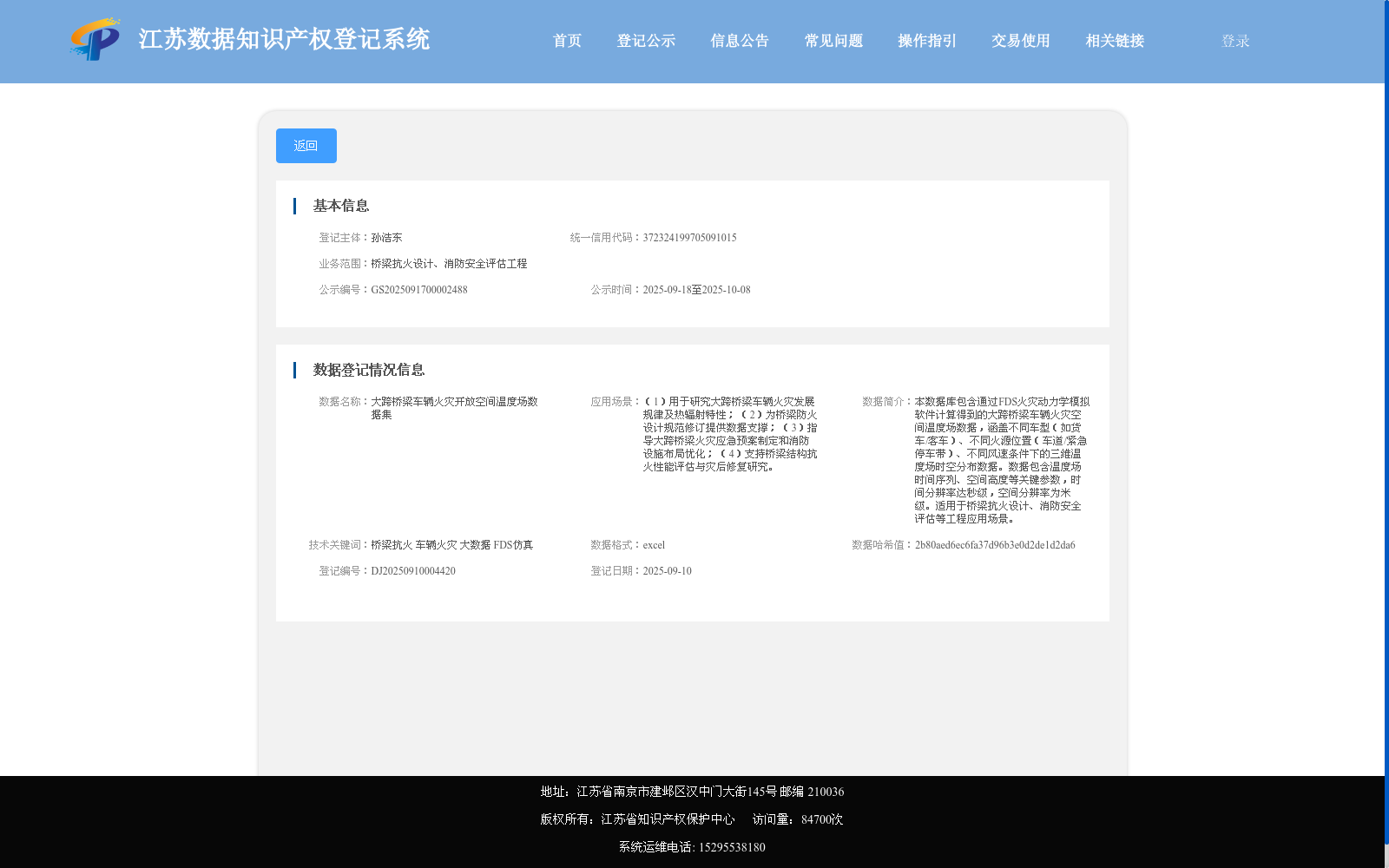
Task: Select registrant name 孙浩东
Action: tap(386, 238)
